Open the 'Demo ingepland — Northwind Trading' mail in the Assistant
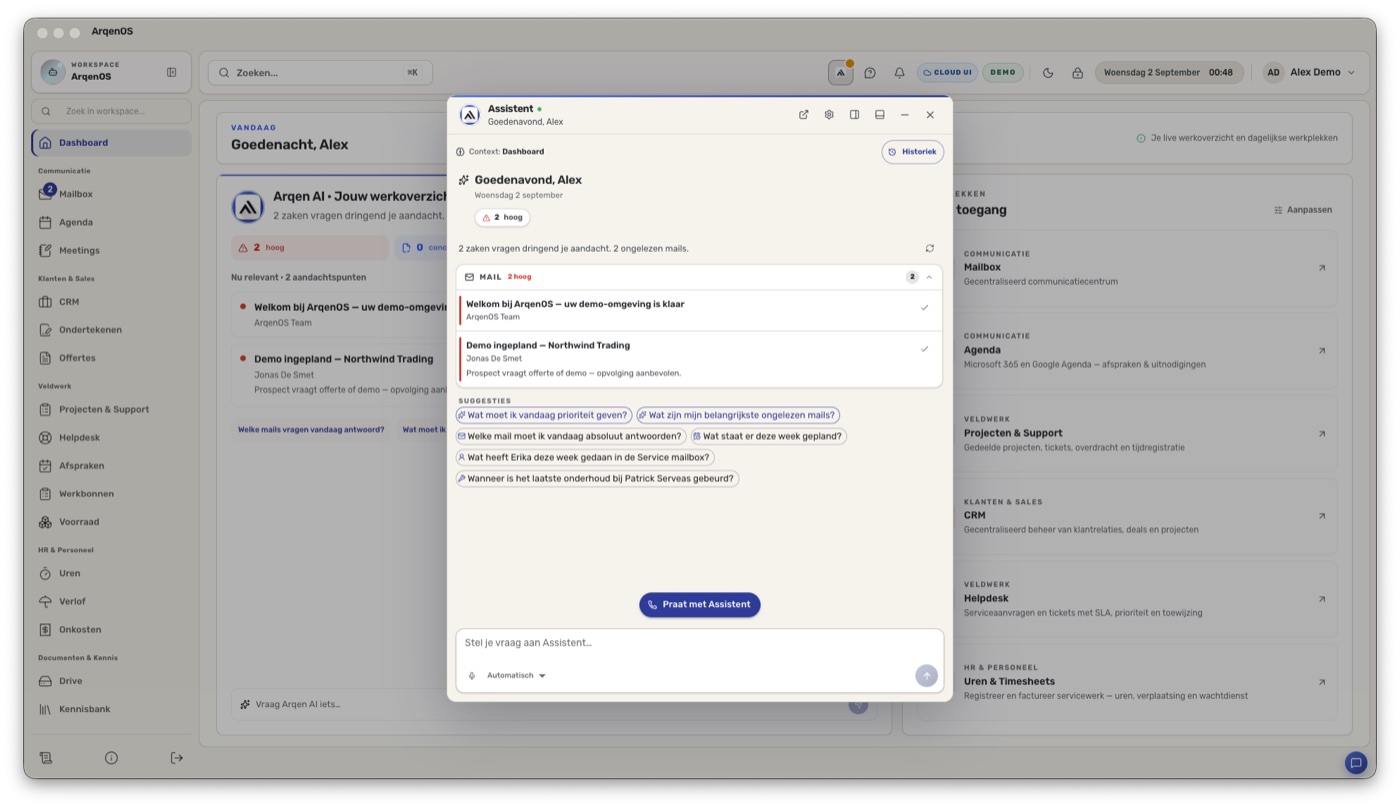Image resolution: width=1400 pixels, height=808 pixels. (x=699, y=359)
